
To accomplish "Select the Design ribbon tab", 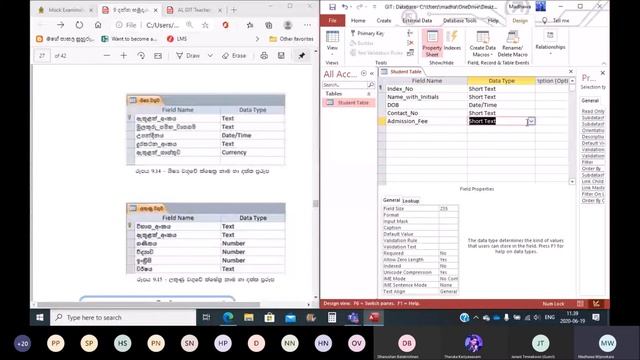I will pos(520,20).
